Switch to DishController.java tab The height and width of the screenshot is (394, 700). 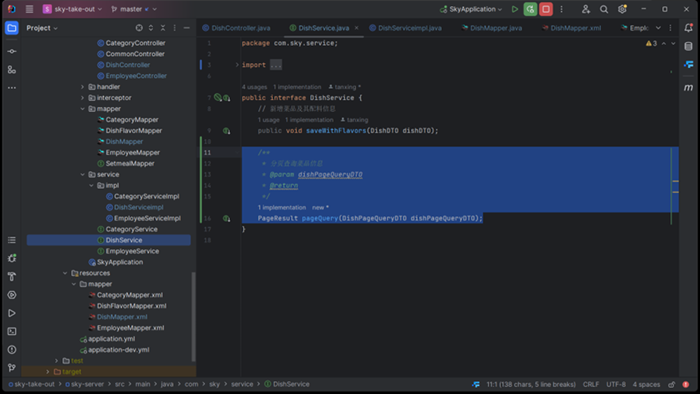[x=236, y=28]
